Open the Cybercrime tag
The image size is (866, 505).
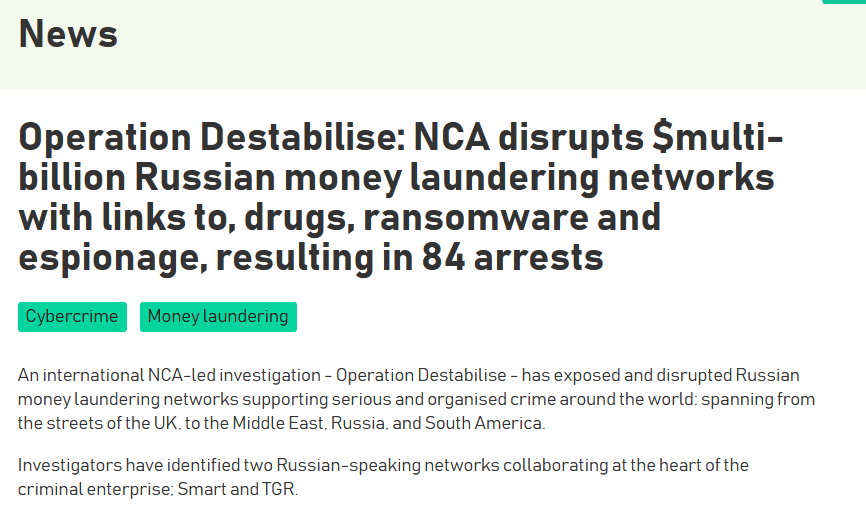pyautogui.click(x=72, y=317)
